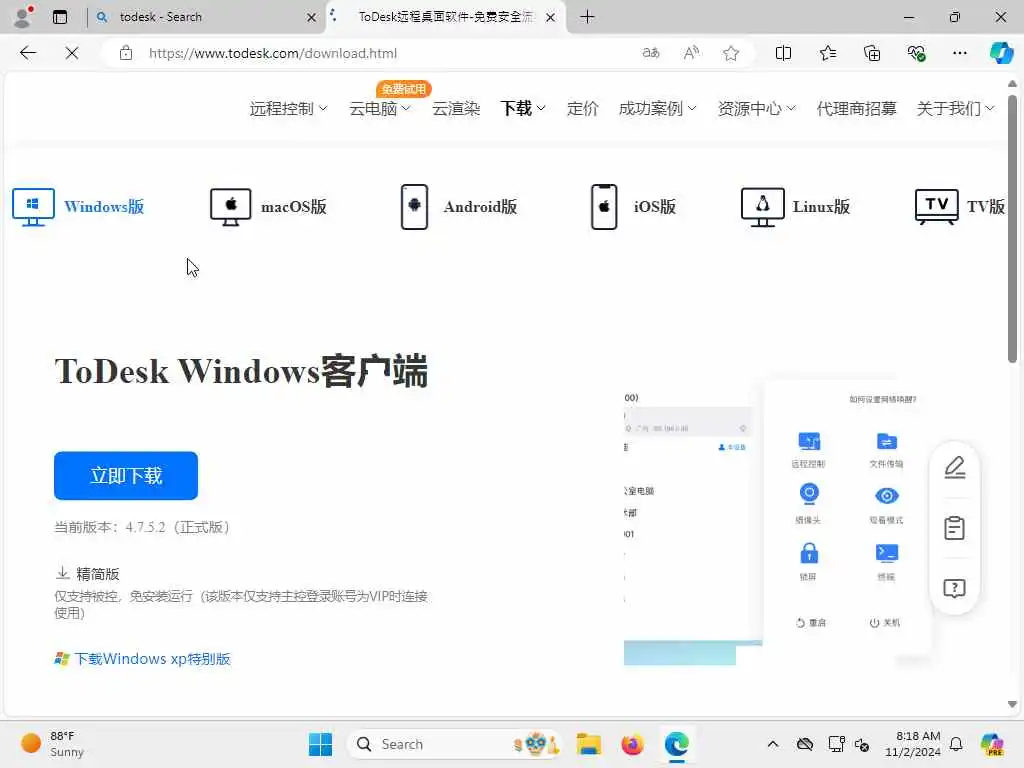Open the 下载Windows xp特别版 link
This screenshot has width=1024, height=768.
pos(142,658)
